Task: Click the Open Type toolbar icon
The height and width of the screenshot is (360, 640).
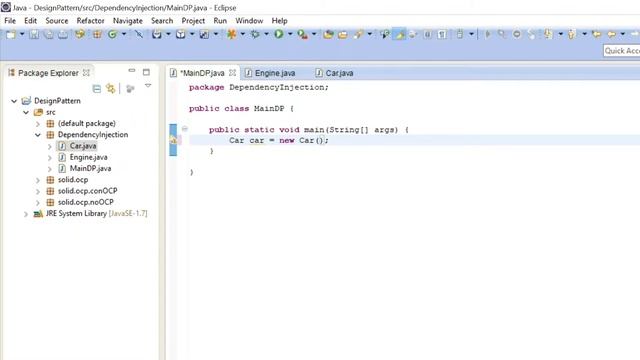Action: [x=328, y=35]
